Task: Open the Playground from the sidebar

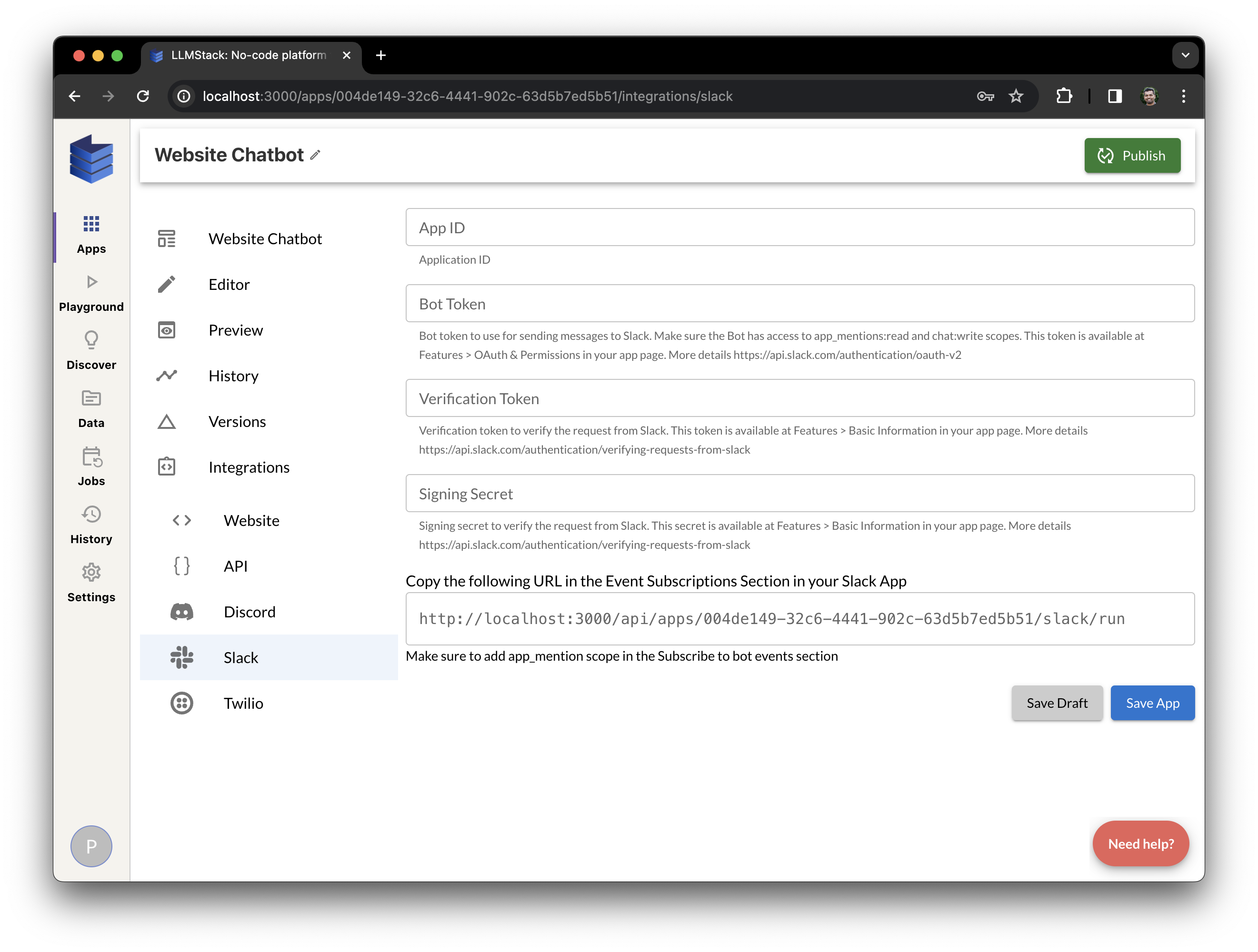Action: point(91,292)
